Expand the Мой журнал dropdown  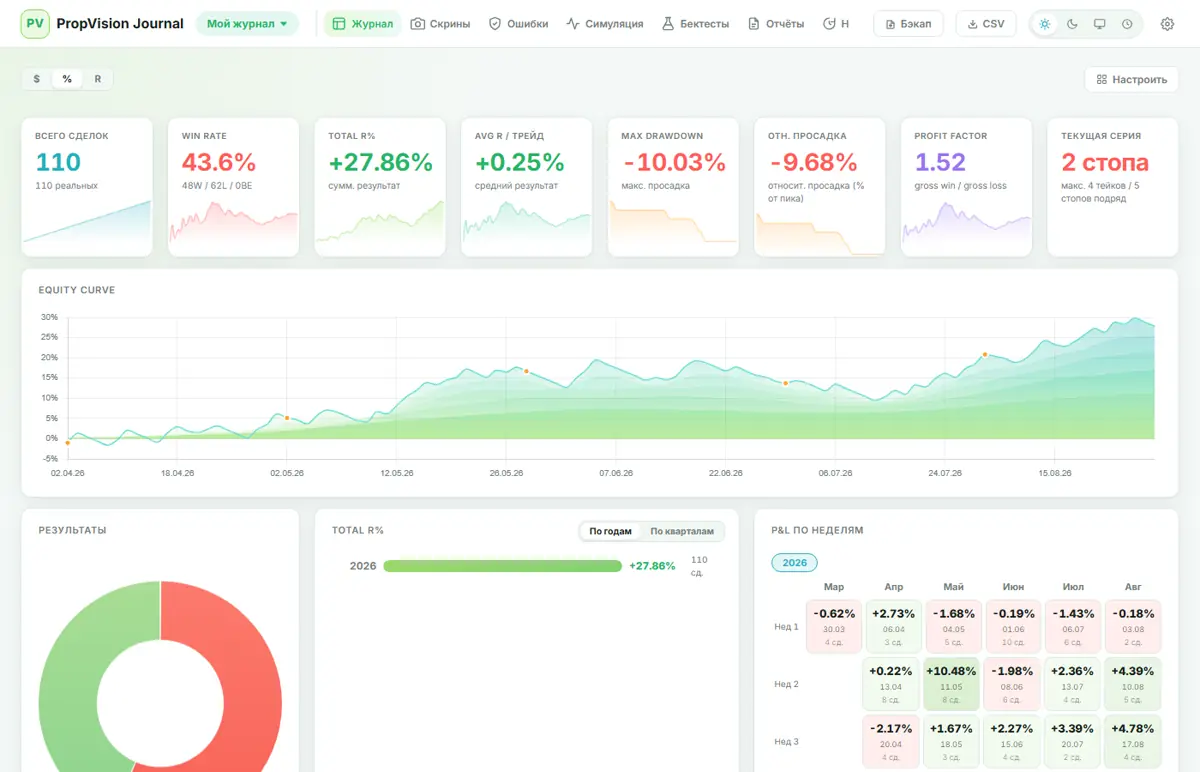tap(247, 24)
